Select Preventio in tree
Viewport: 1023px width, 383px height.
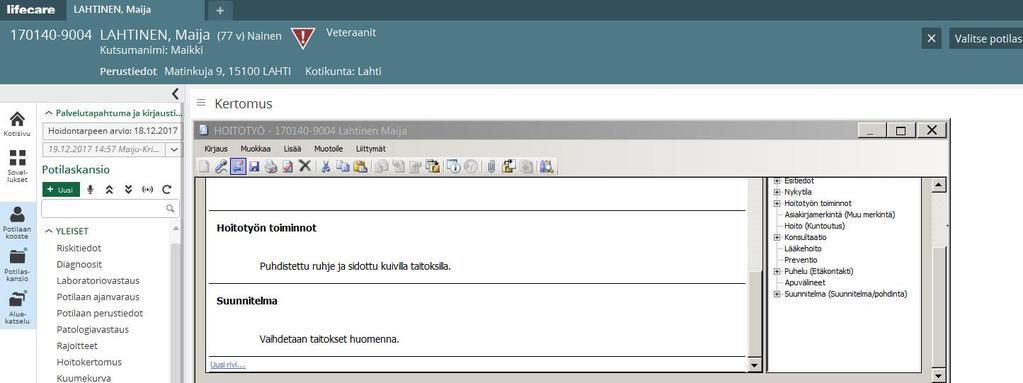(801, 260)
